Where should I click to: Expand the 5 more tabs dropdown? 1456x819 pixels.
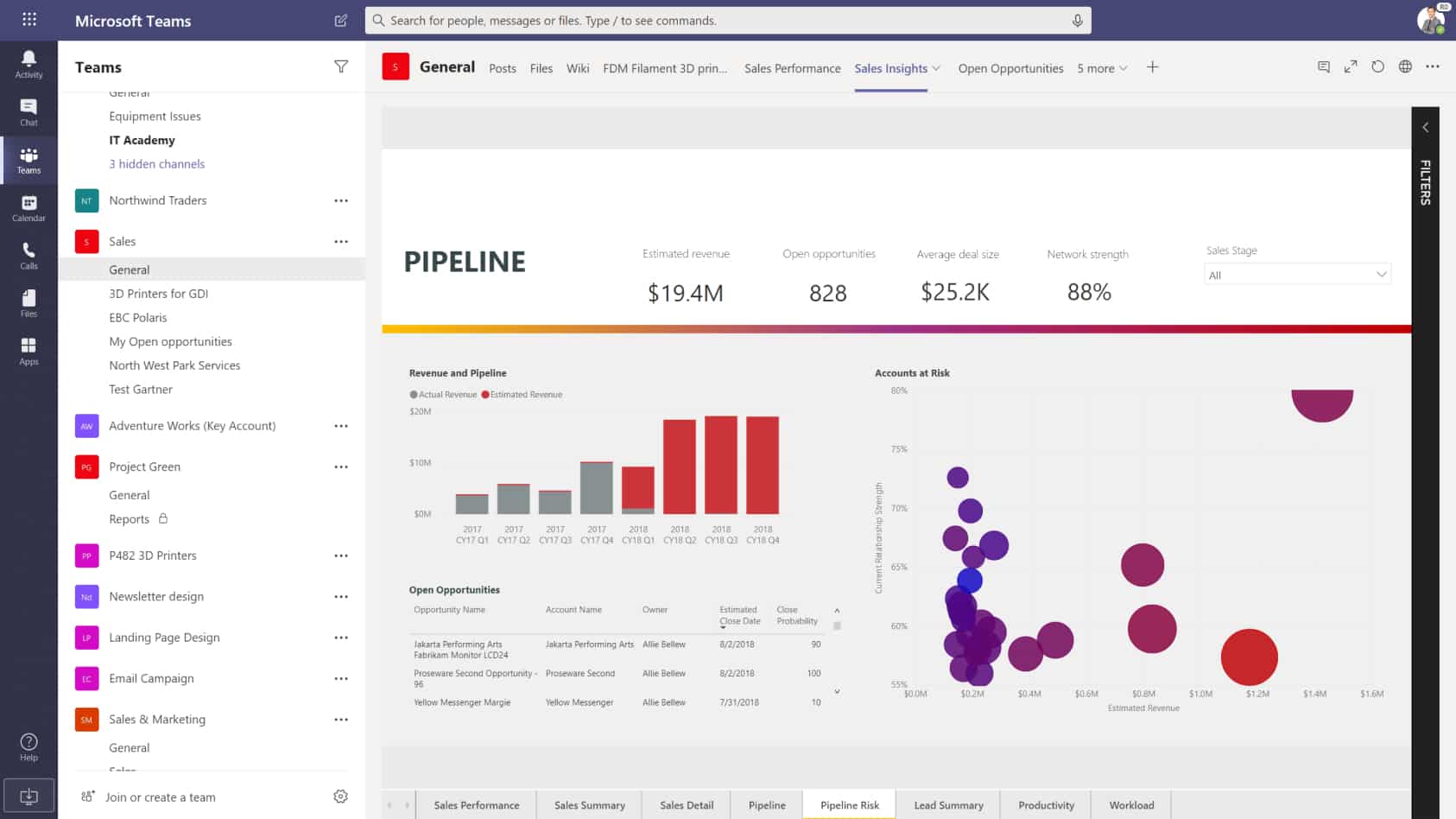click(1102, 68)
